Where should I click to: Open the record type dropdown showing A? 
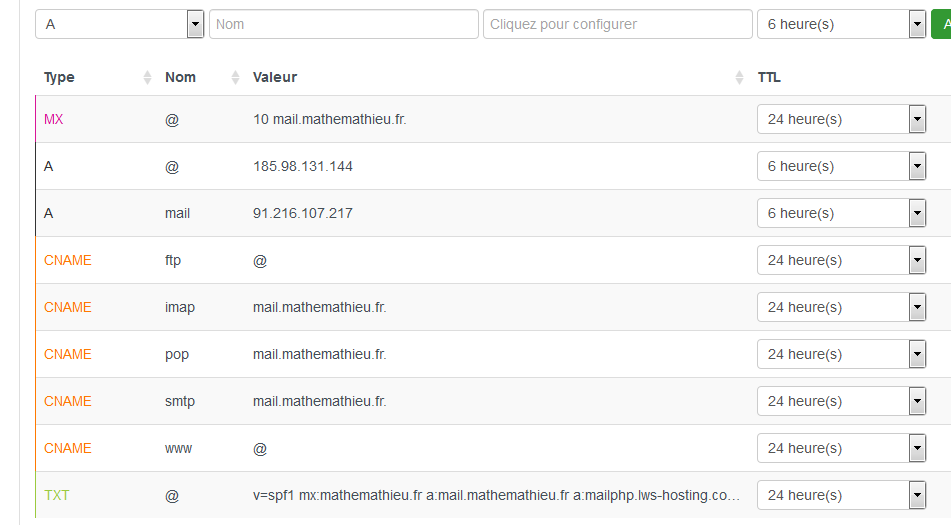[x=119, y=24]
